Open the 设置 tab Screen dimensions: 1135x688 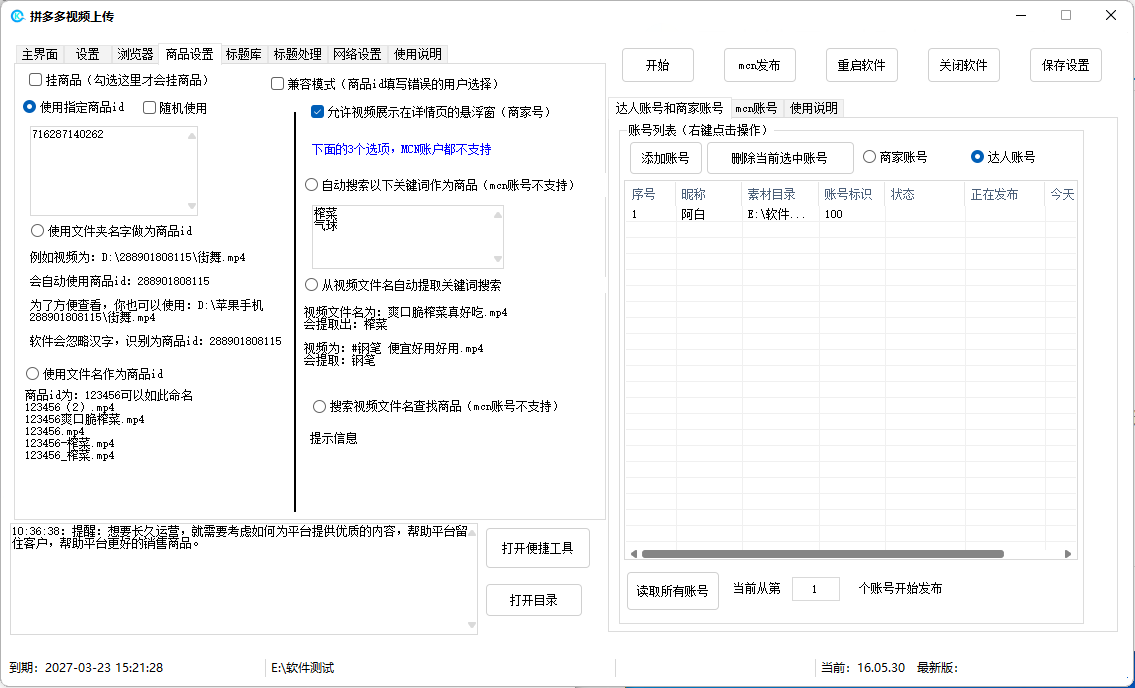click(88, 54)
